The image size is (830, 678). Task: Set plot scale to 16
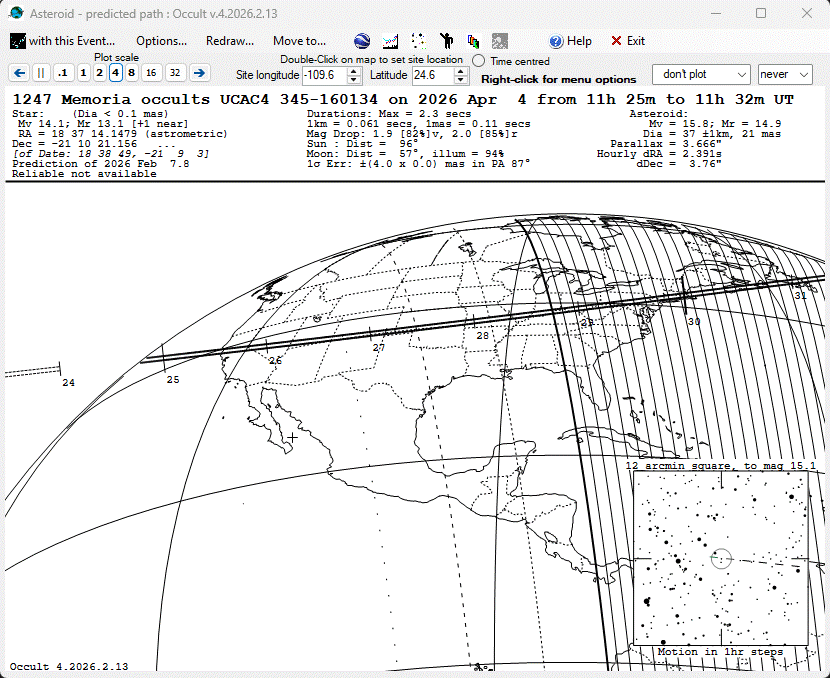tap(151, 73)
